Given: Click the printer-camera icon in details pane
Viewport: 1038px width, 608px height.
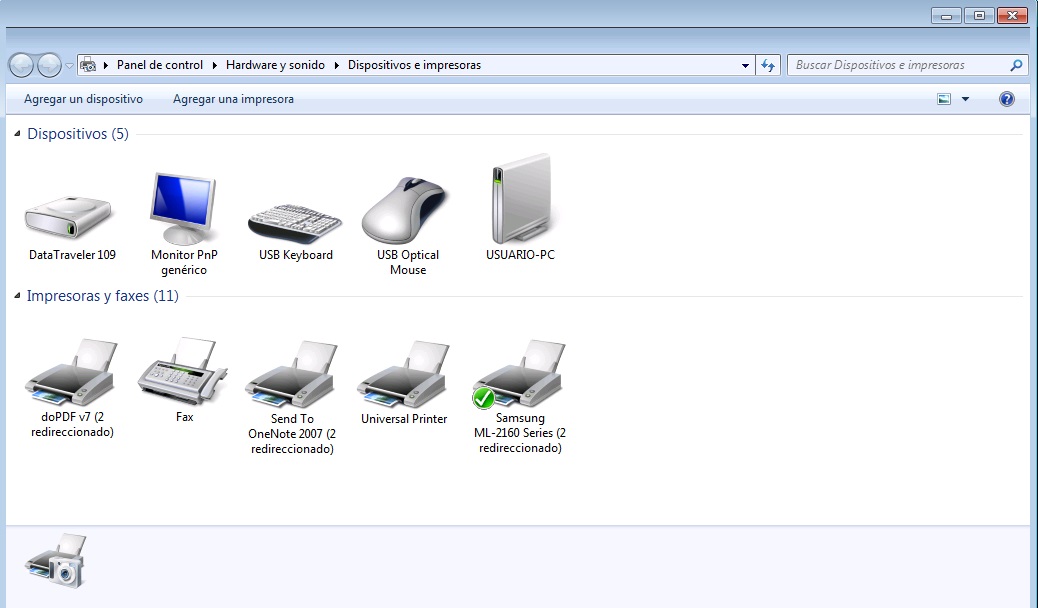Looking at the screenshot, I should coord(56,561).
